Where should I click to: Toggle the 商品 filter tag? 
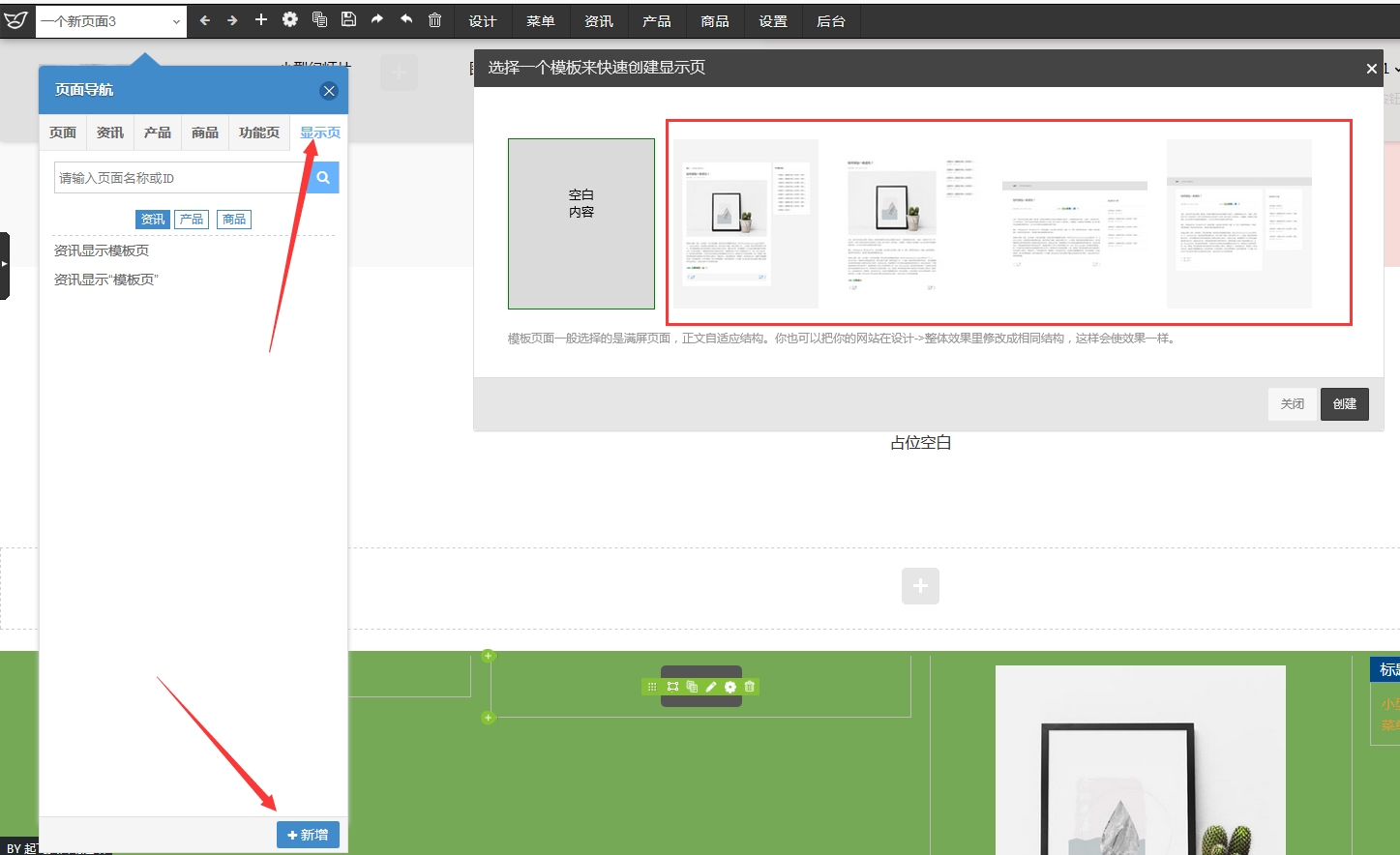coord(234,220)
